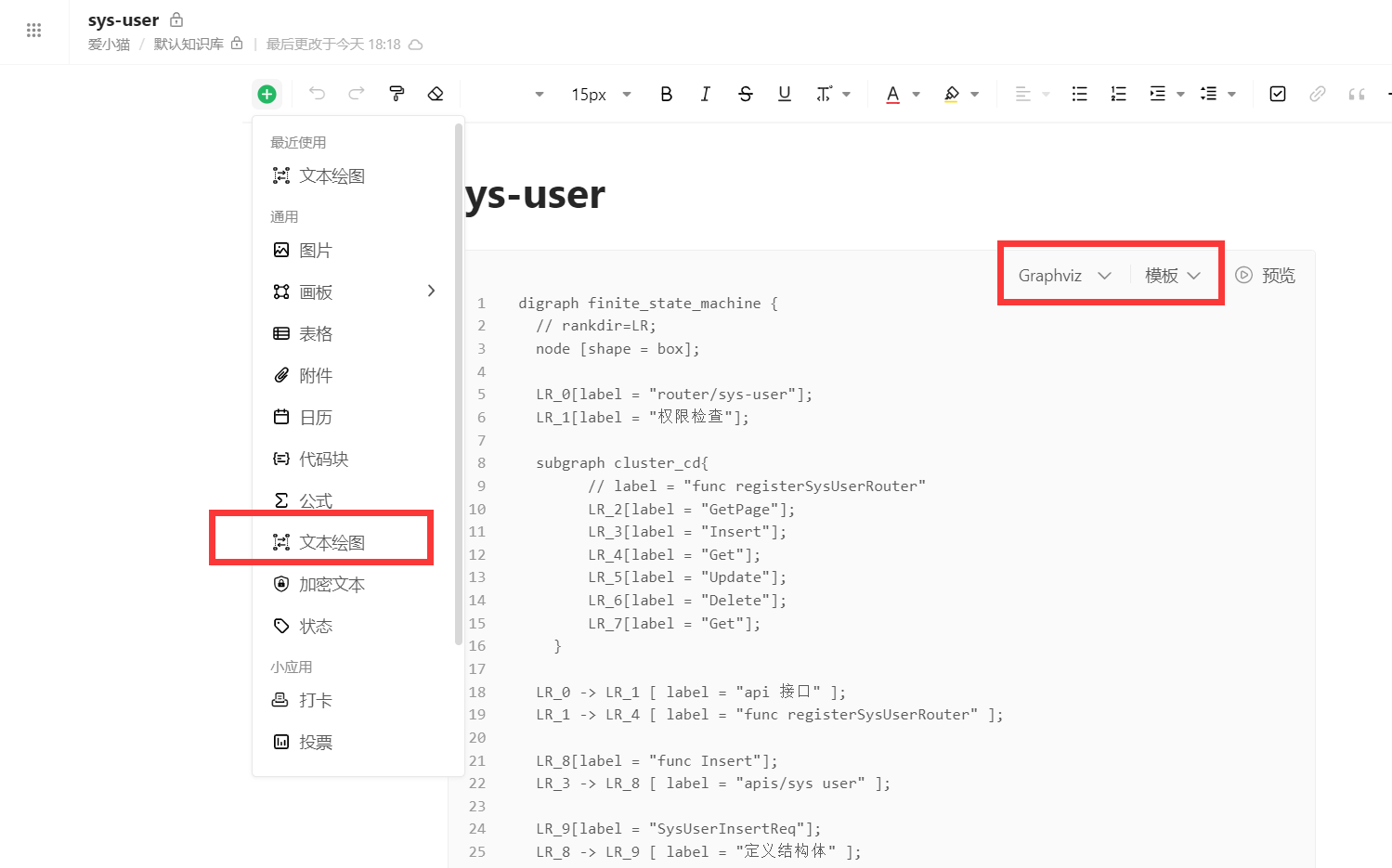This screenshot has width=1392, height=868.
Task: Click the cloud sync status icon
Action: point(416,45)
